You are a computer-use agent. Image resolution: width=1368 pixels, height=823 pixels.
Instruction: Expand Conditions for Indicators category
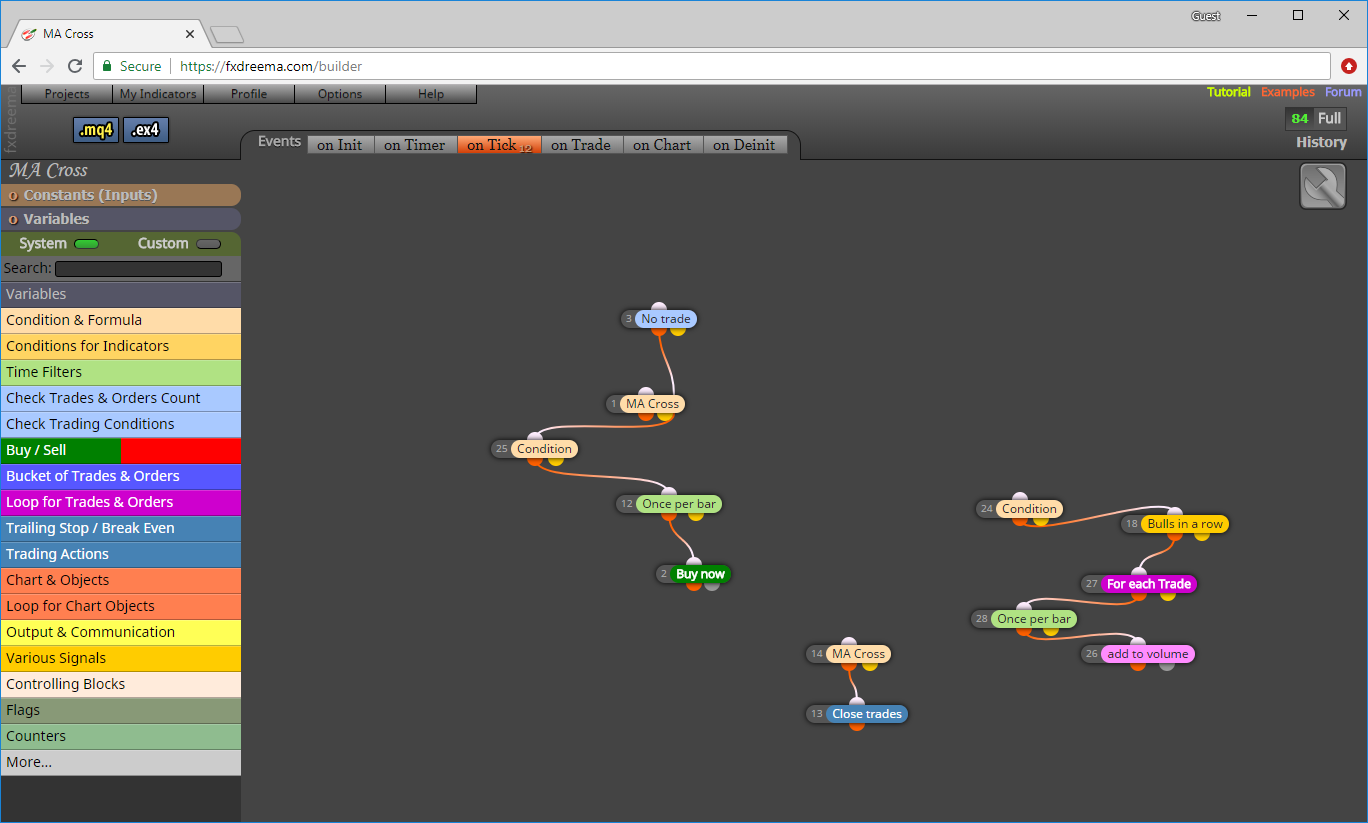coord(120,346)
